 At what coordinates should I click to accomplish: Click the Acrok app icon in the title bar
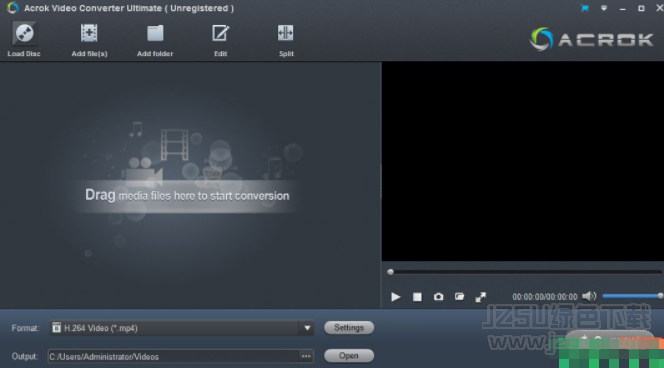tap(13, 8)
